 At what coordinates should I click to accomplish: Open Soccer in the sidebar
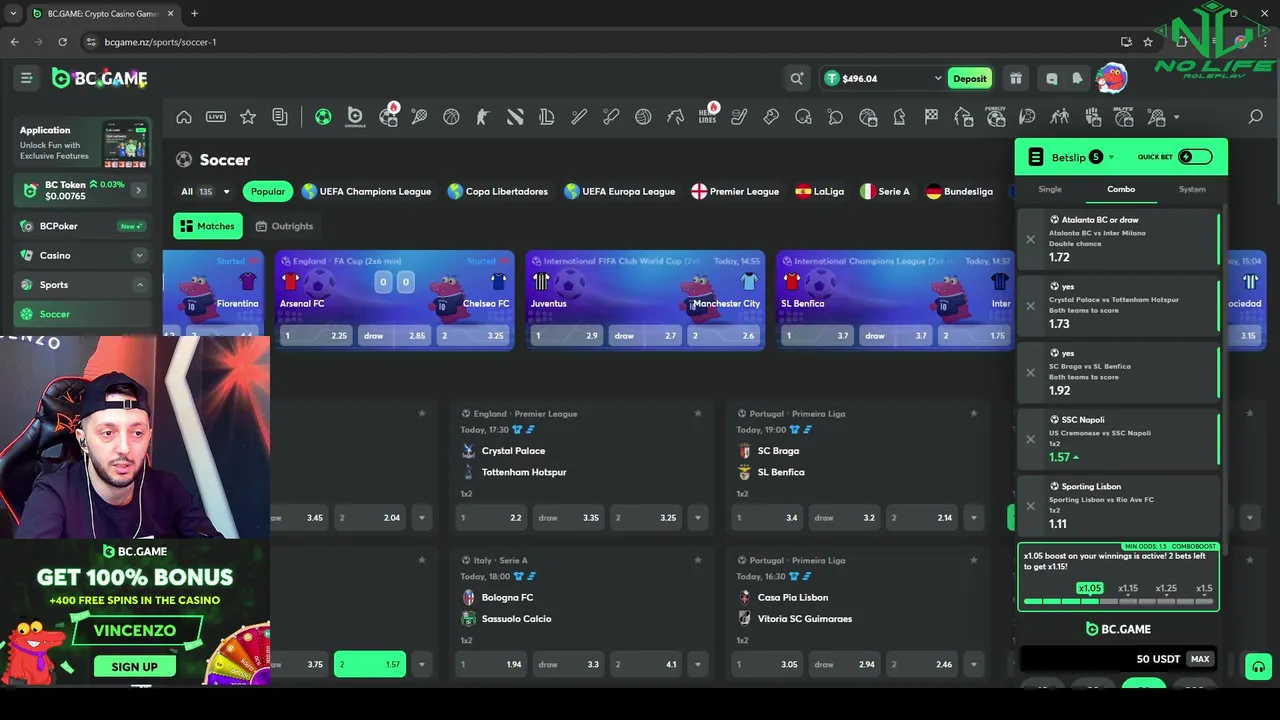tap(80, 314)
